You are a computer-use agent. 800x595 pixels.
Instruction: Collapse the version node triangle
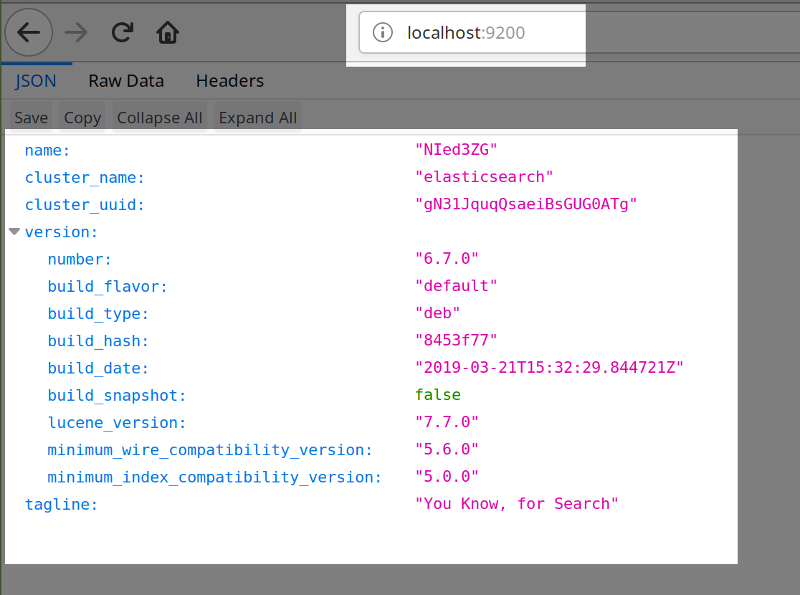[14, 232]
